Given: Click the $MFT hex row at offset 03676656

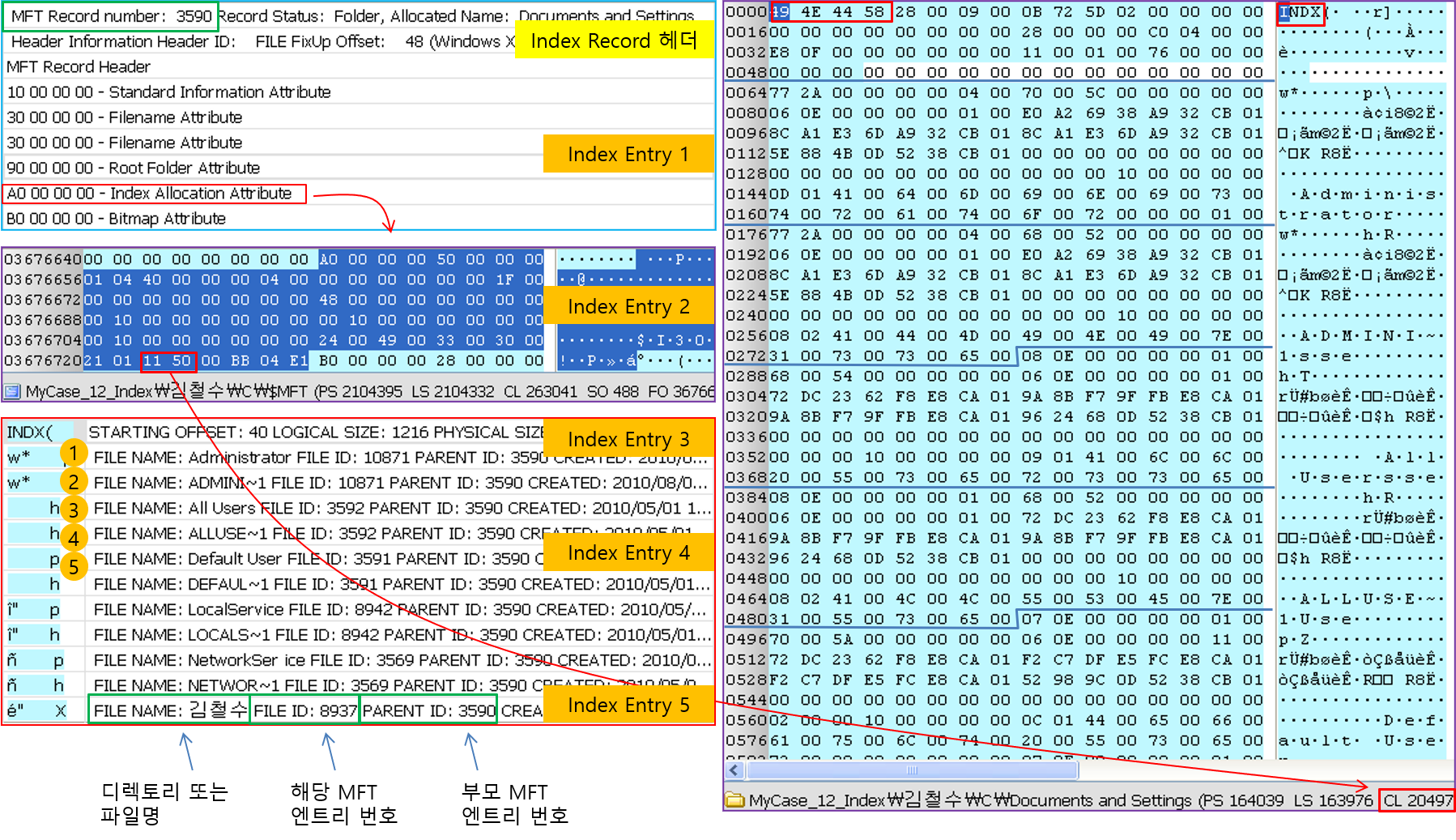Looking at the screenshot, I should 358,279.
